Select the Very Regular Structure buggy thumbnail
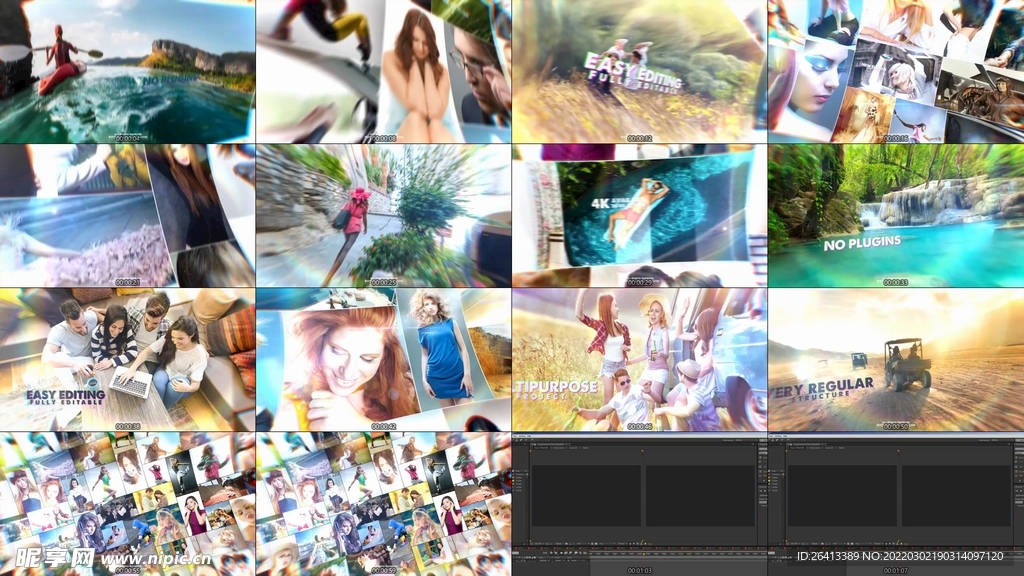This screenshot has width=1024, height=576. [x=896, y=360]
